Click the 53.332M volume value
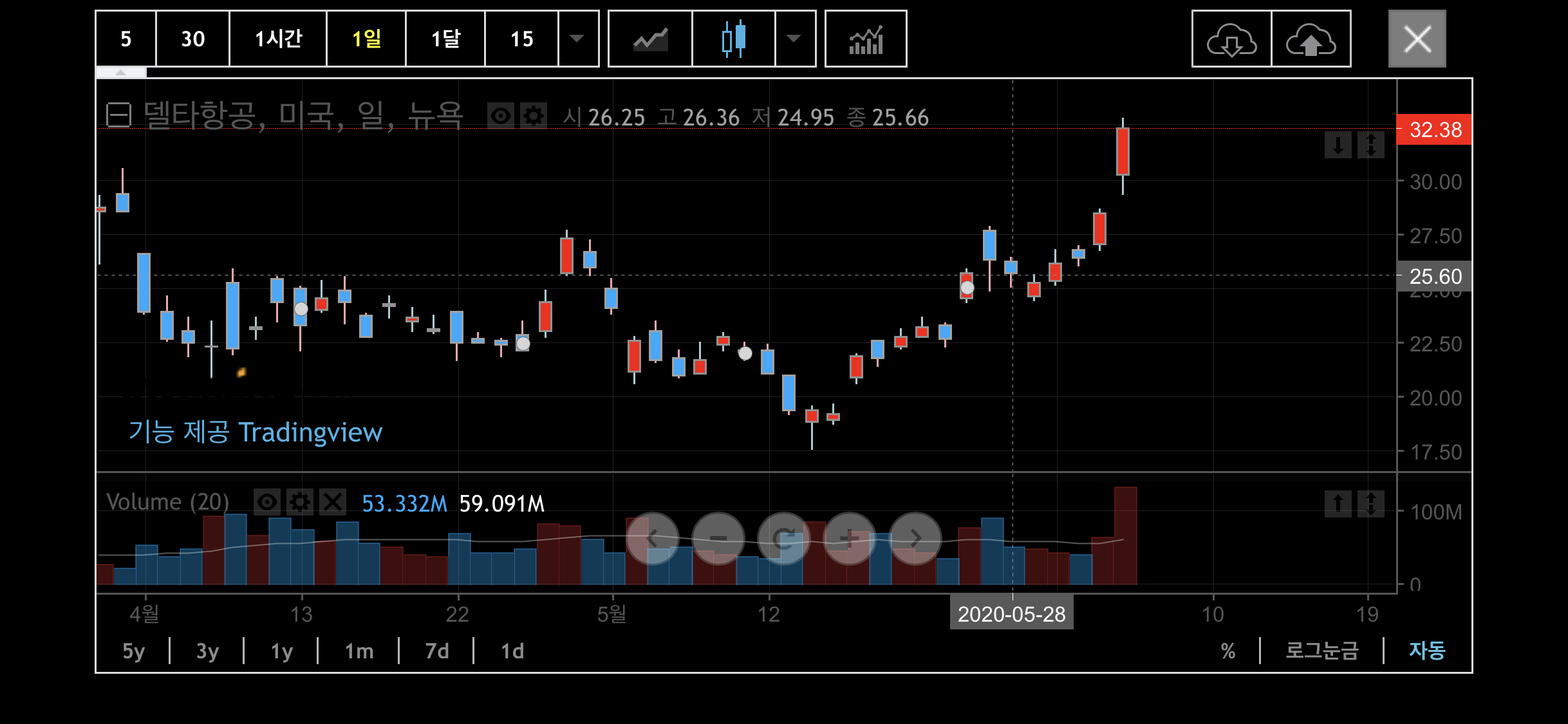 pyautogui.click(x=404, y=503)
